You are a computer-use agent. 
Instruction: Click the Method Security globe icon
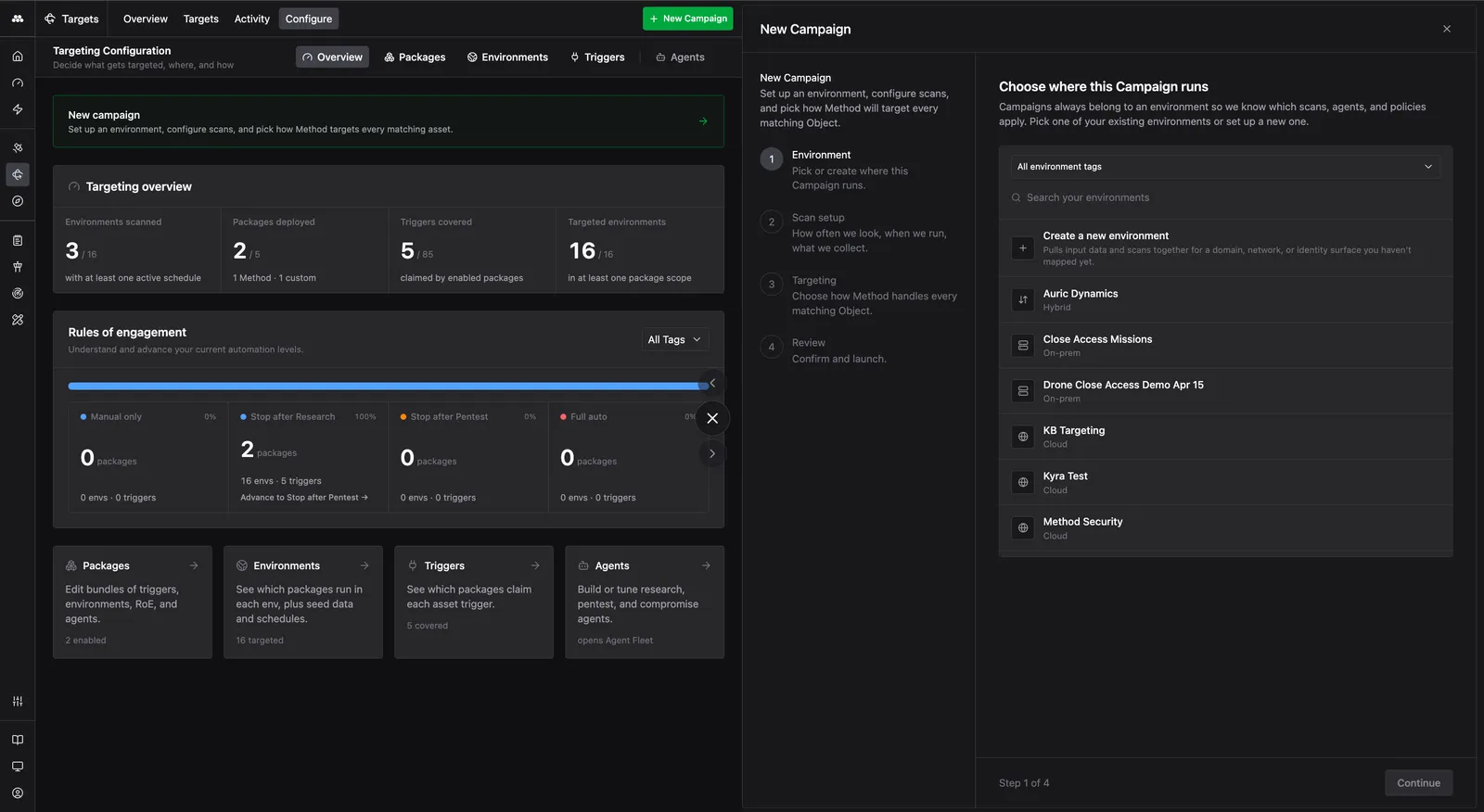point(1023,527)
